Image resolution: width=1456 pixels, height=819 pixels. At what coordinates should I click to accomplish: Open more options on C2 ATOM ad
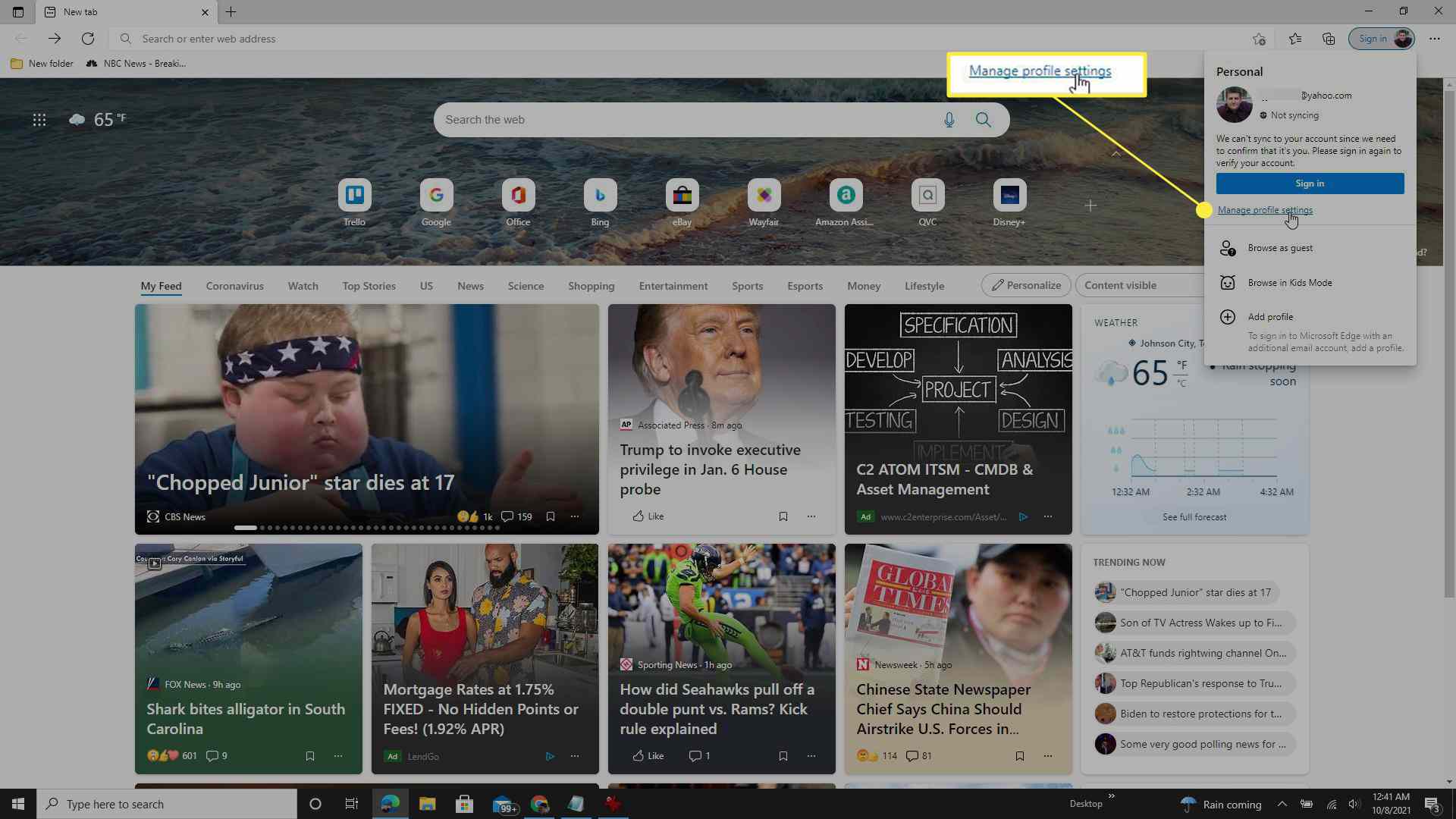click(x=1048, y=517)
